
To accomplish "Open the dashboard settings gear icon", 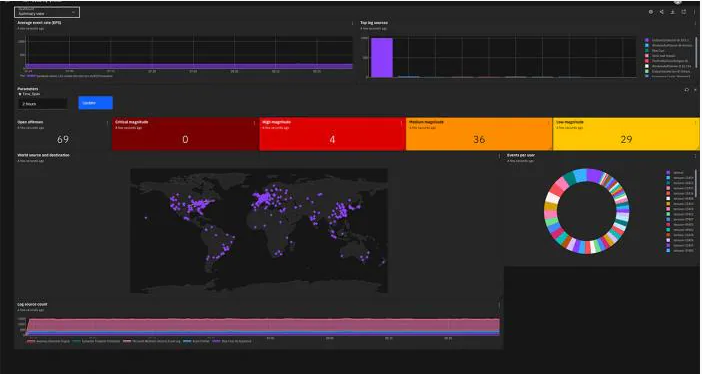I will (651, 12).
